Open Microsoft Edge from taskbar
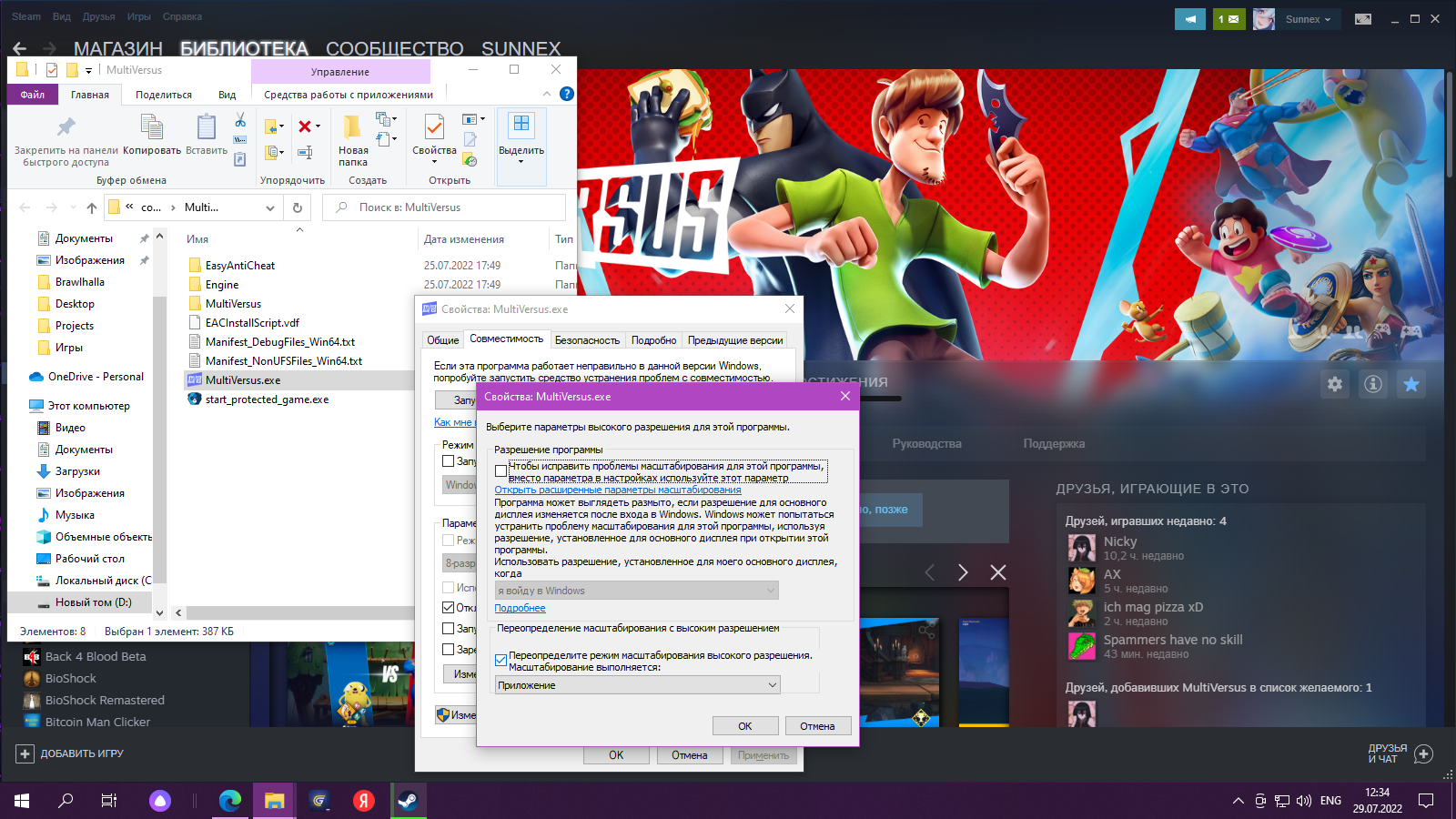Screen dimensions: 1456x819 tap(230, 801)
